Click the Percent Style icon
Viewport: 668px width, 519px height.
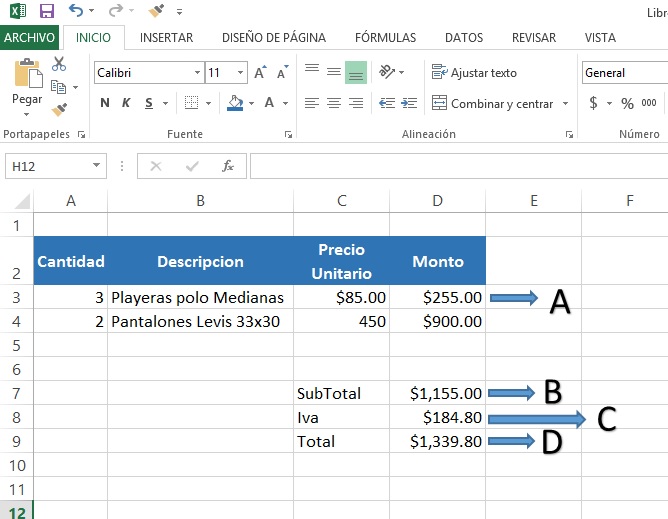pos(627,103)
